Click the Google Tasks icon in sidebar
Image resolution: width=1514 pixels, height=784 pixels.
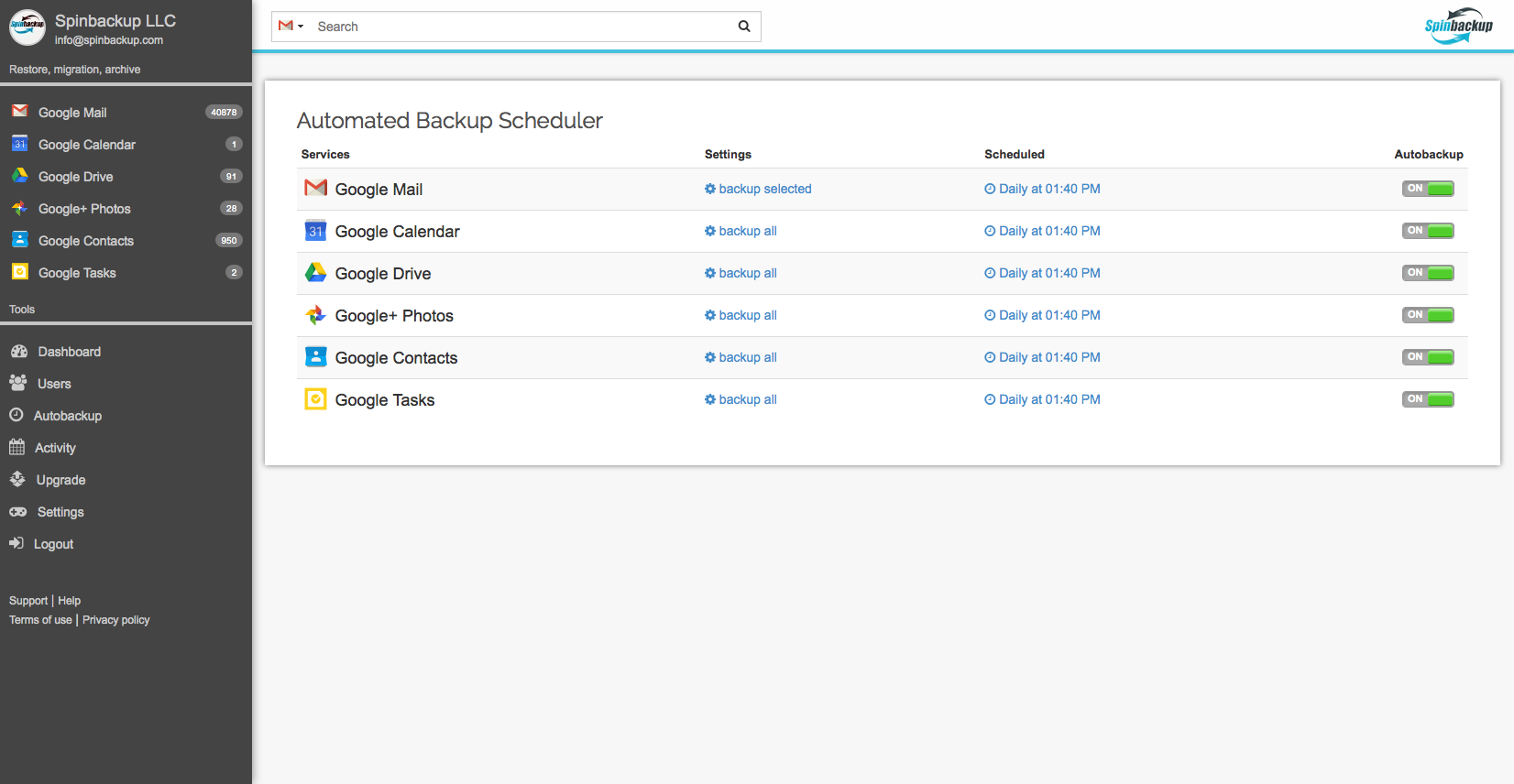point(20,272)
